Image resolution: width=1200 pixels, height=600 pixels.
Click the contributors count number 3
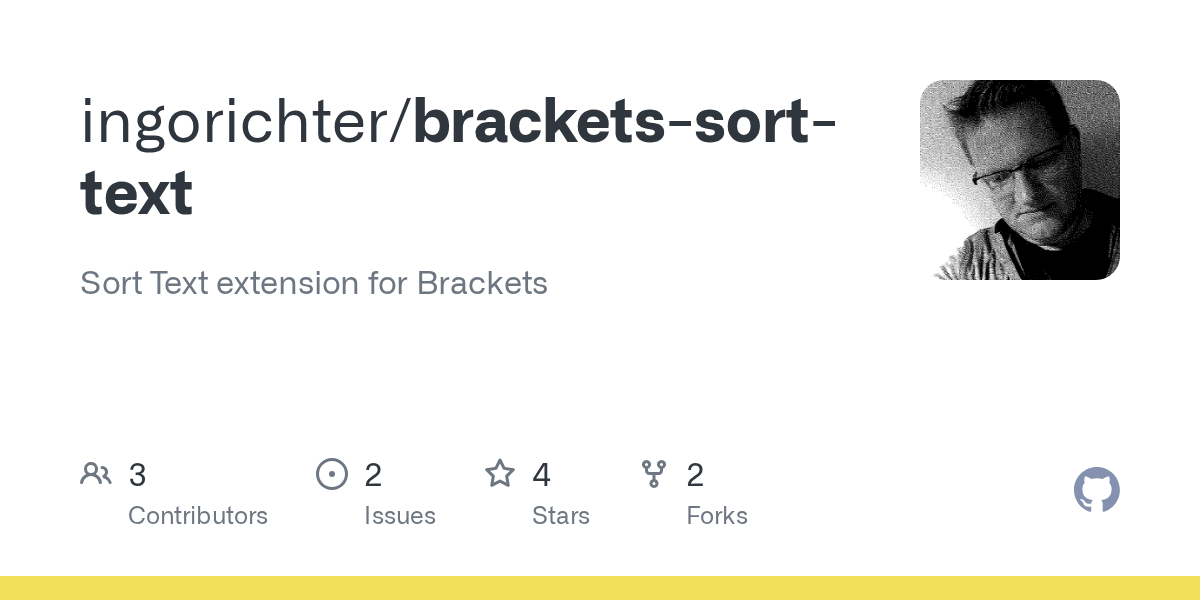click(x=138, y=475)
